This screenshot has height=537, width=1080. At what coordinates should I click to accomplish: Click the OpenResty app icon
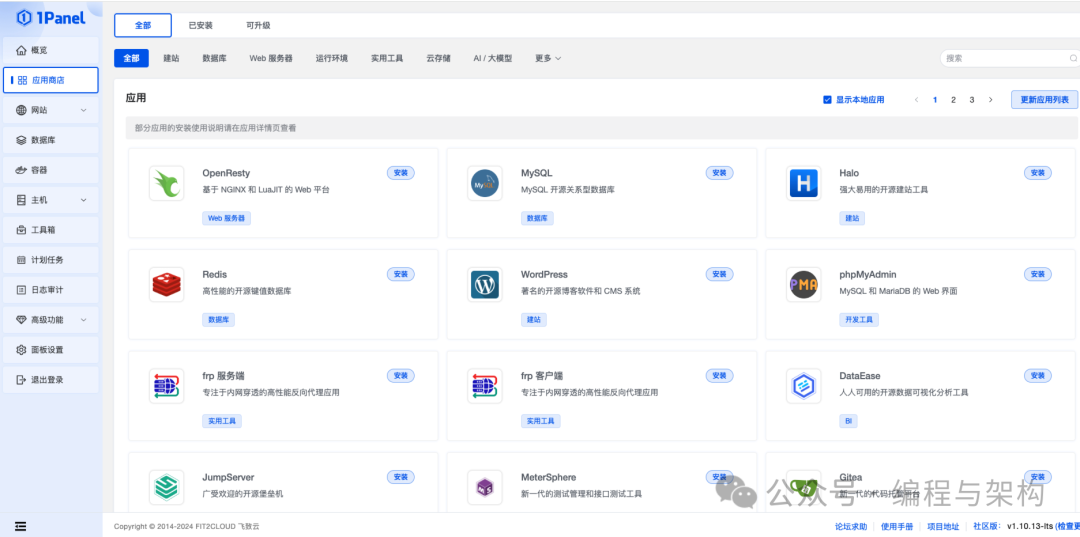click(167, 184)
